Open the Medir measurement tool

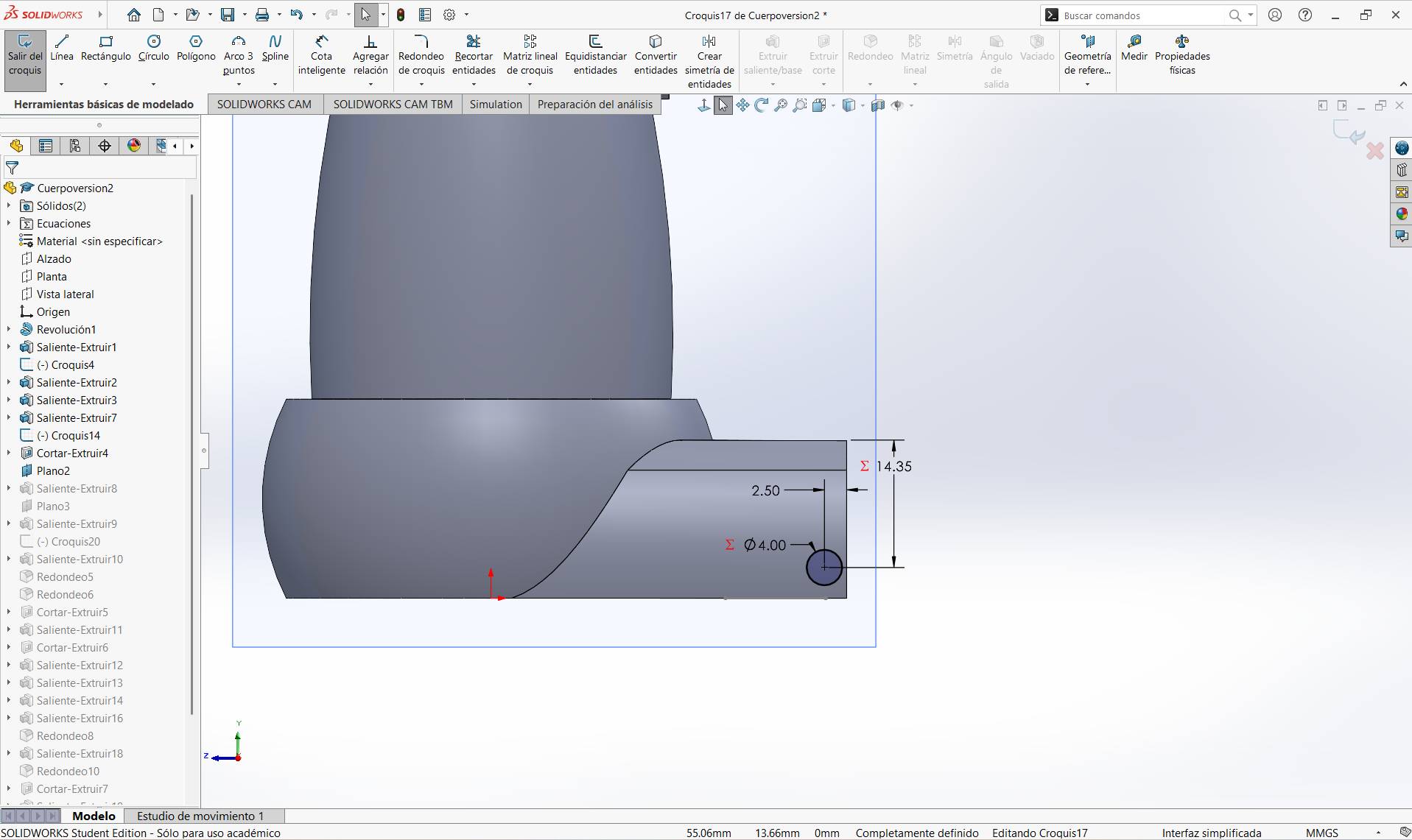pyautogui.click(x=1134, y=48)
